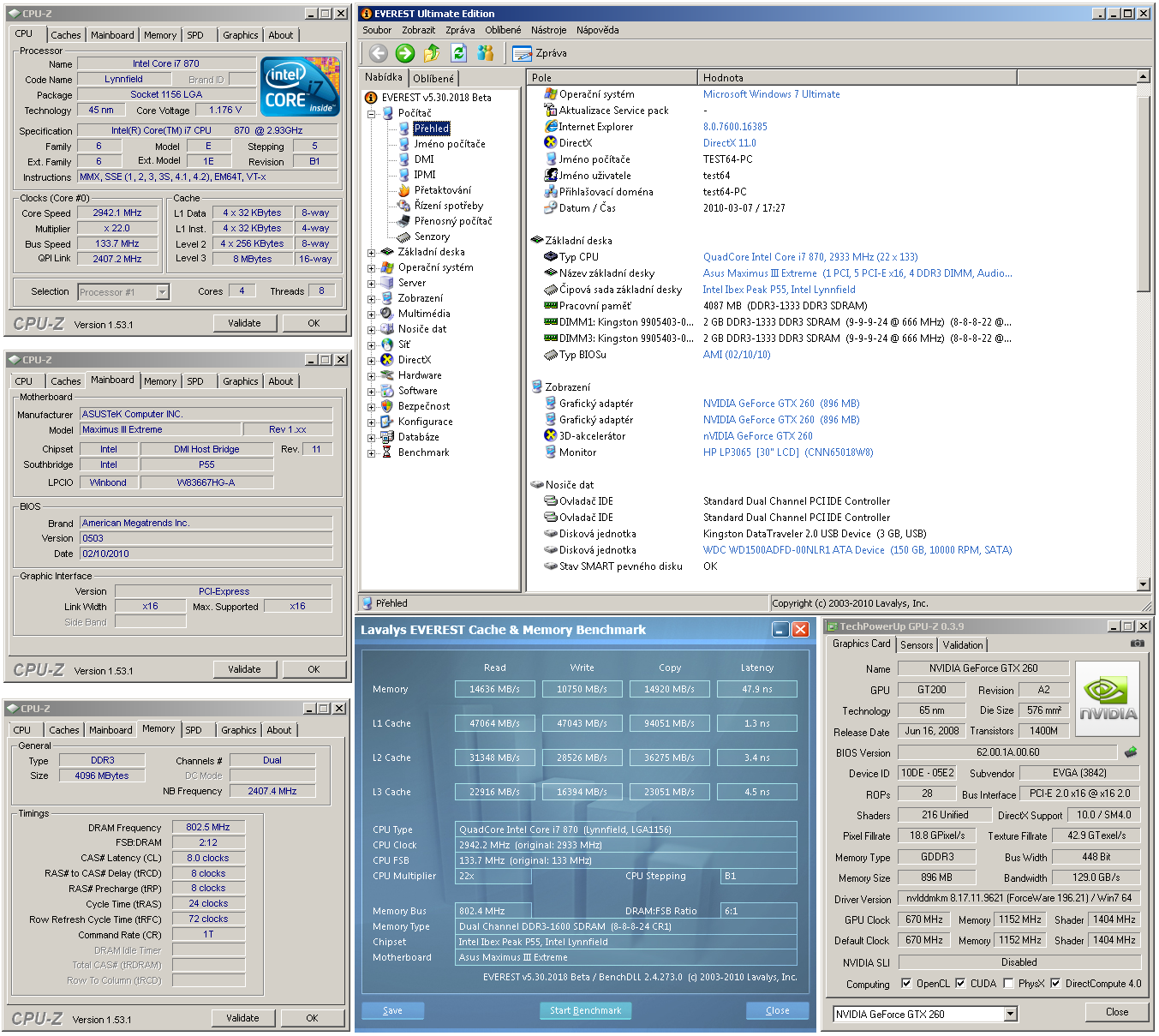Screen dimensions: 1159x1036
Task: Click the Intel Core i7 logo in CPU-Z
Action: click(298, 86)
